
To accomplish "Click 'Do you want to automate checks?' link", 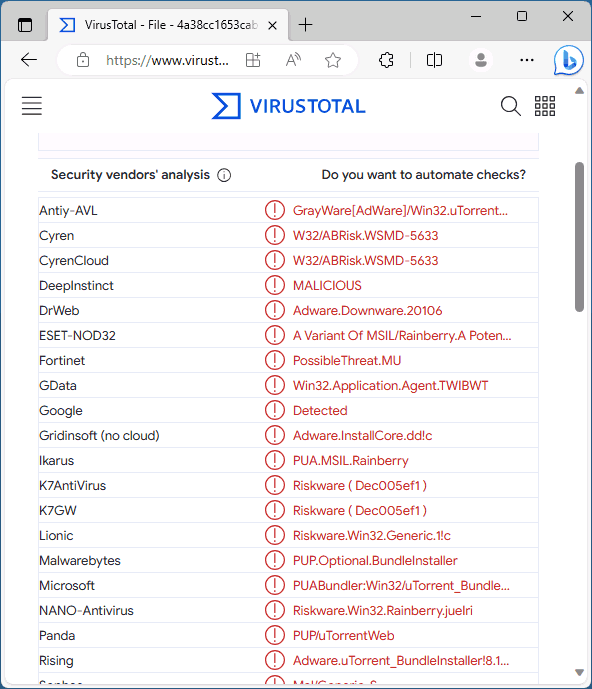I will pos(423,175).
